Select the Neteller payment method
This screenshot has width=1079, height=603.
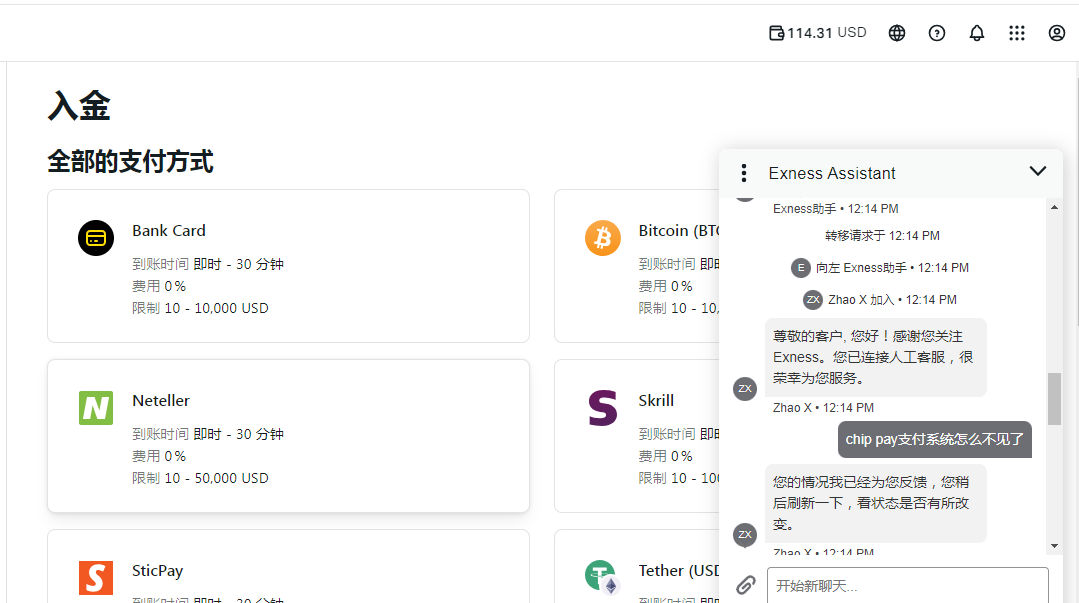(288, 436)
